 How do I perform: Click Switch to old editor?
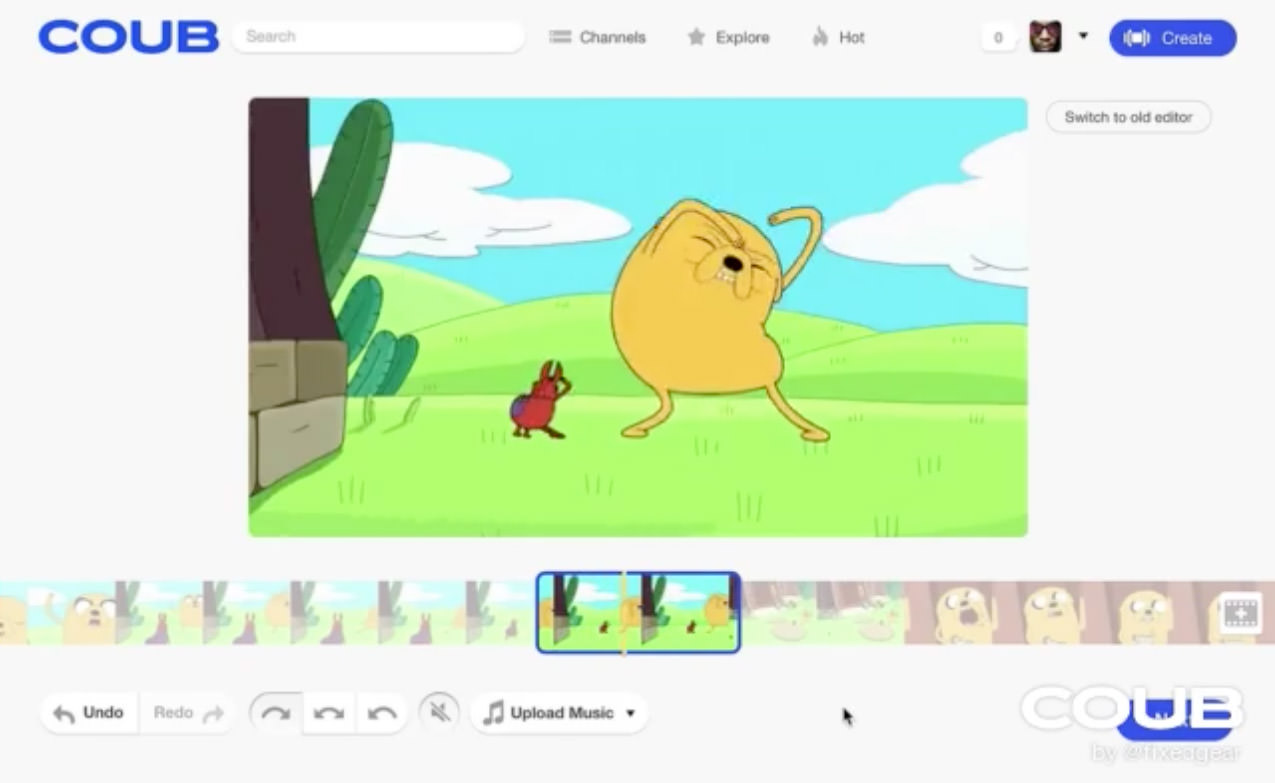pos(1128,117)
